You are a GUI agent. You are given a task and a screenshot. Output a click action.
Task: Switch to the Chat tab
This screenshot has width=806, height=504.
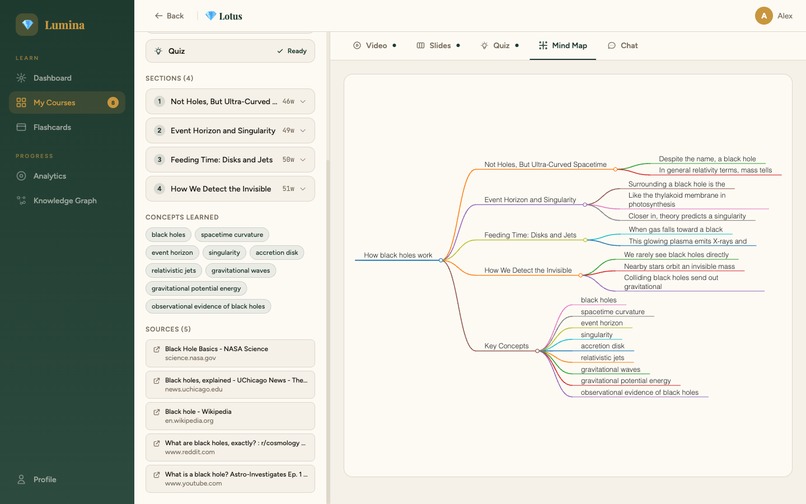(x=622, y=45)
